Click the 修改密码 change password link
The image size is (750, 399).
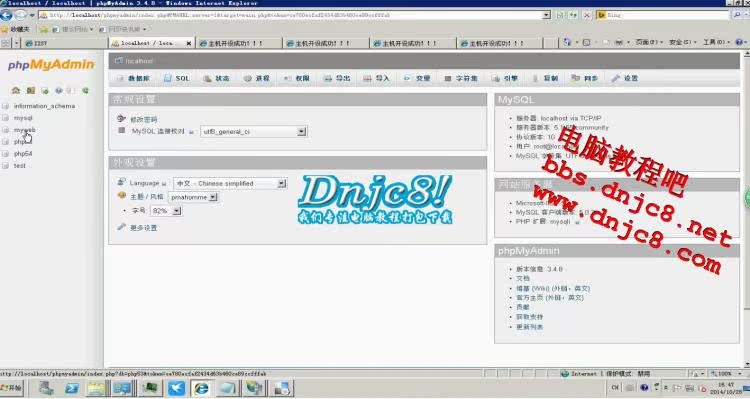[x=143, y=120]
